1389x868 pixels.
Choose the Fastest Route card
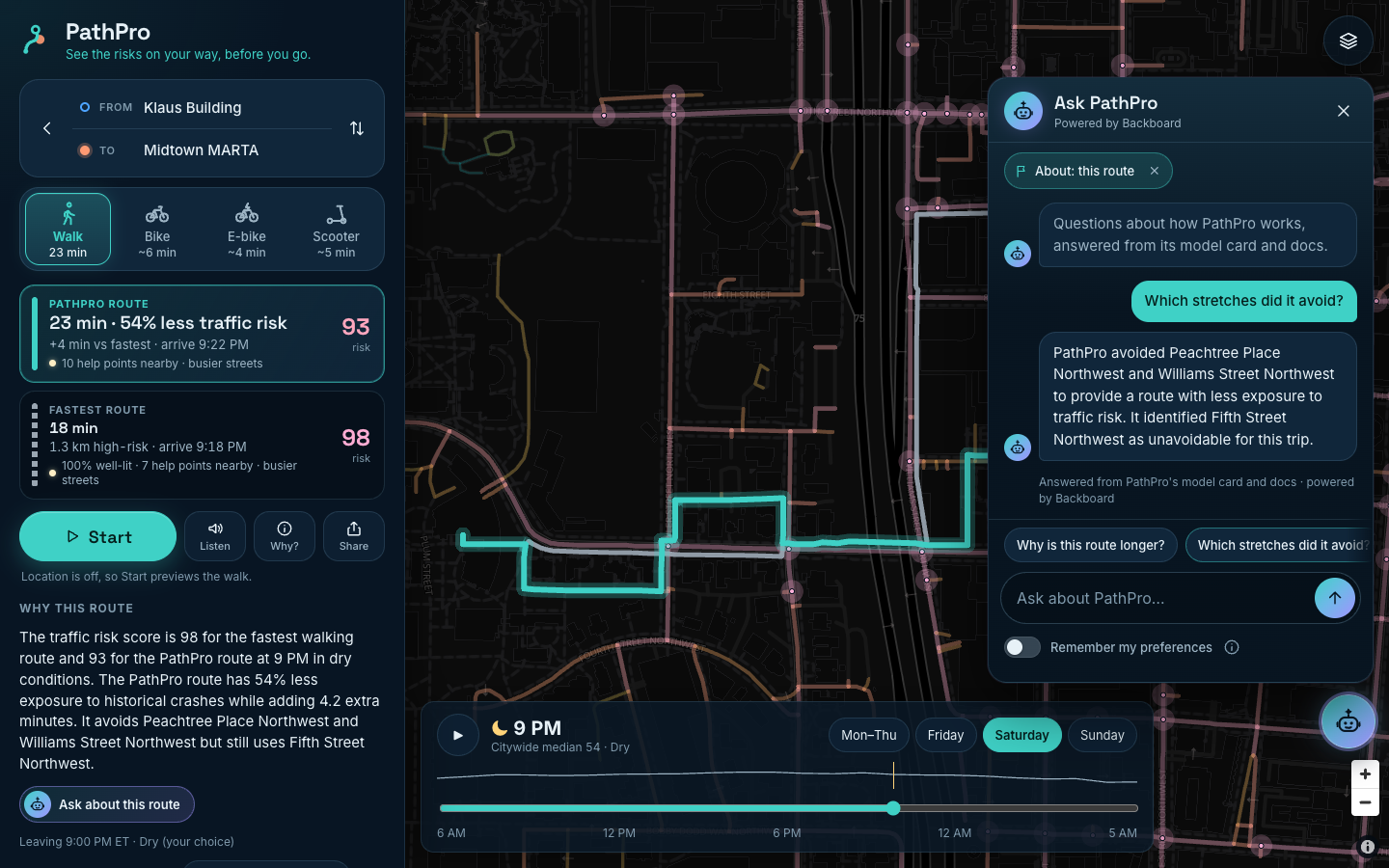pos(202,445)
